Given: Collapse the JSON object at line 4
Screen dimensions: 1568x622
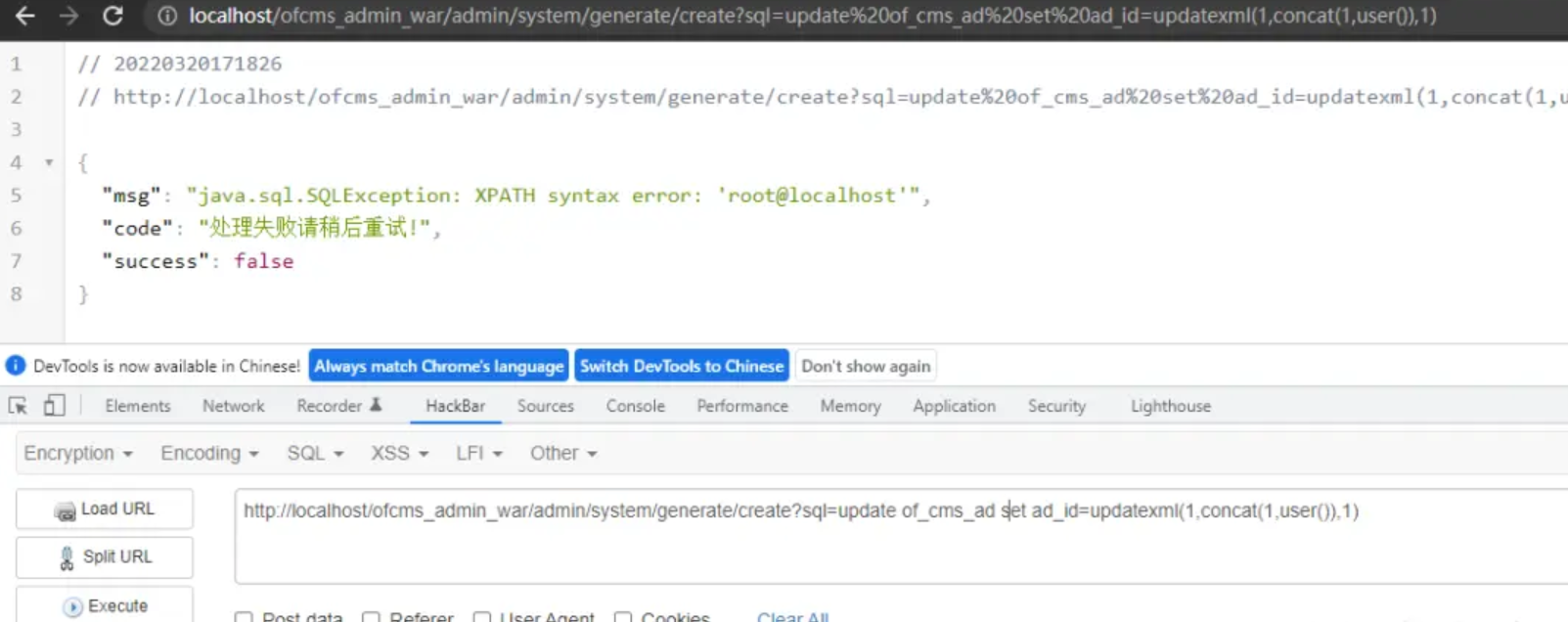Looking at the screenshot, I should tap(49, 162).
